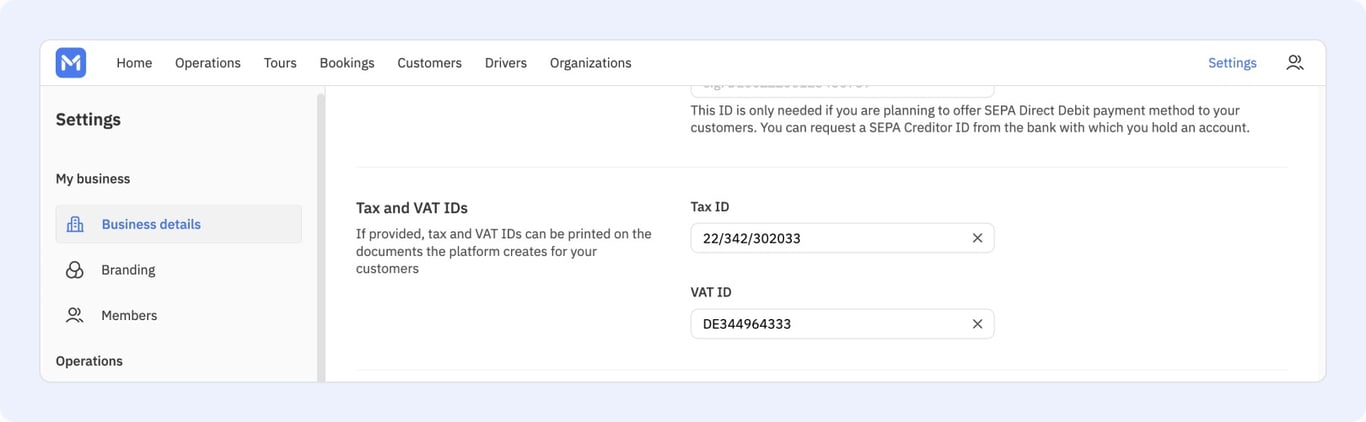The image size is (1366, 422).
Task: Open Organizations in navigation bar
Action: pos(590,63)
